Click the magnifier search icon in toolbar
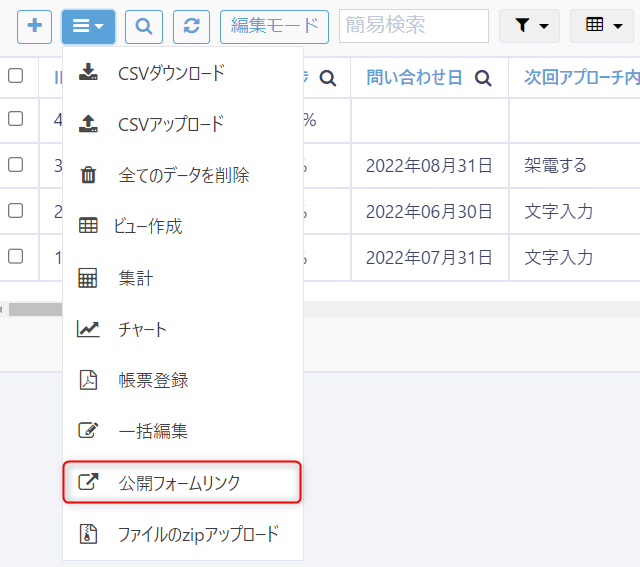Image resolution: width=640 pixels, height=567 pixels. tap(144, 26)
